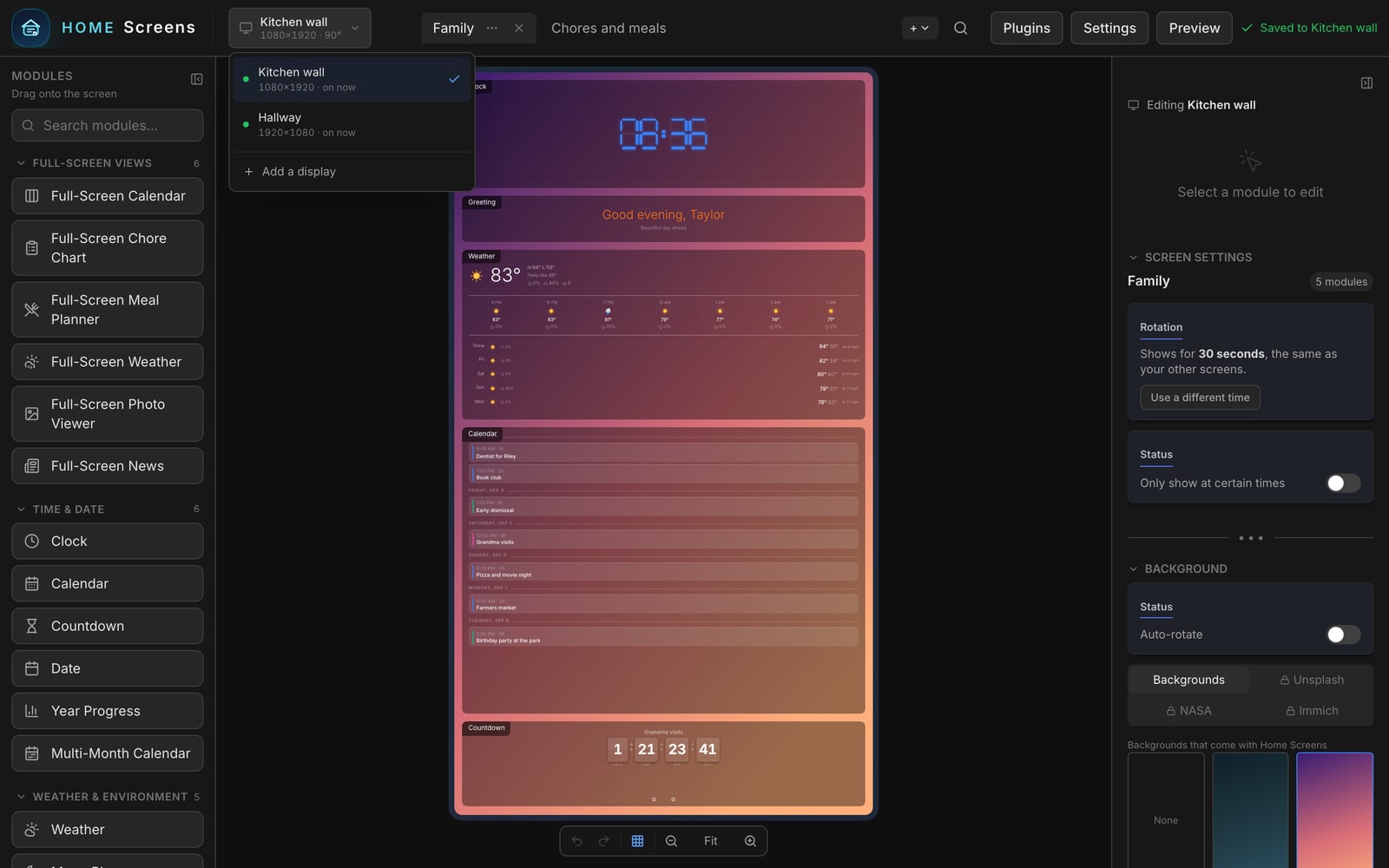Redo the last canvas change
The image size is (1389, 868).
click(x=604, y=841)
